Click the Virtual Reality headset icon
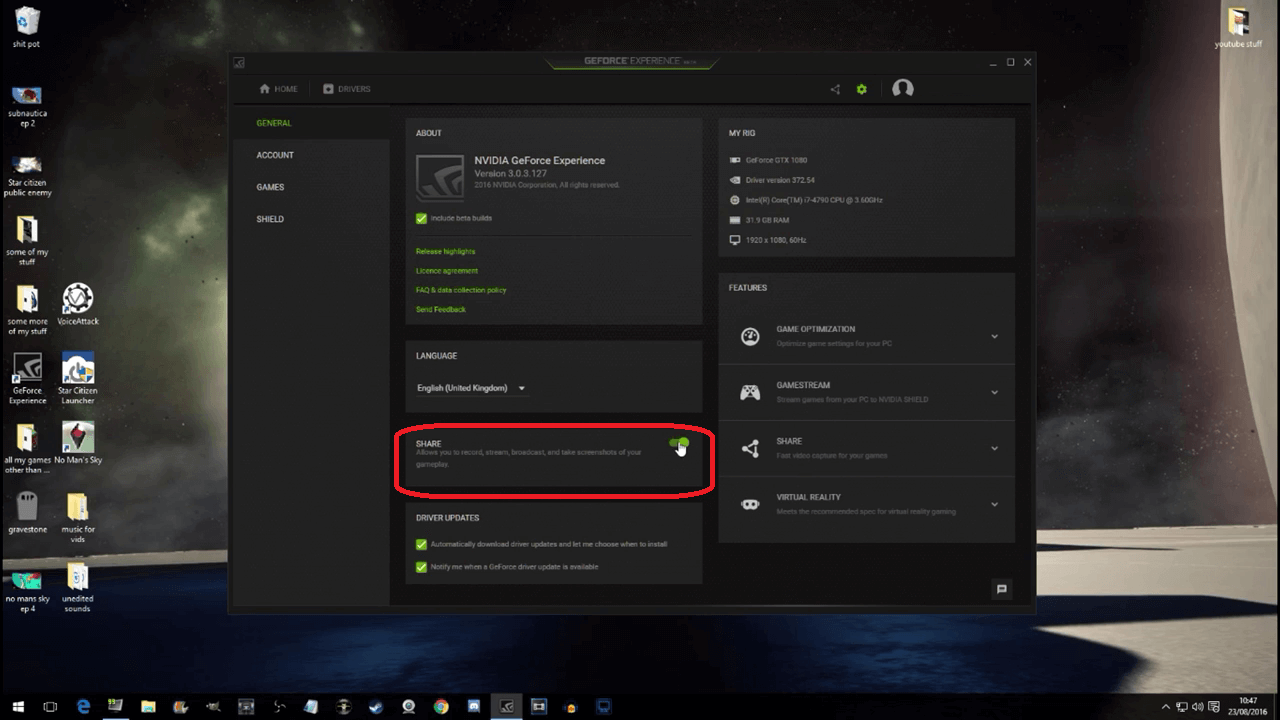Image resolution: width=1280 pixels, height=720 pixels. point(750,504)
